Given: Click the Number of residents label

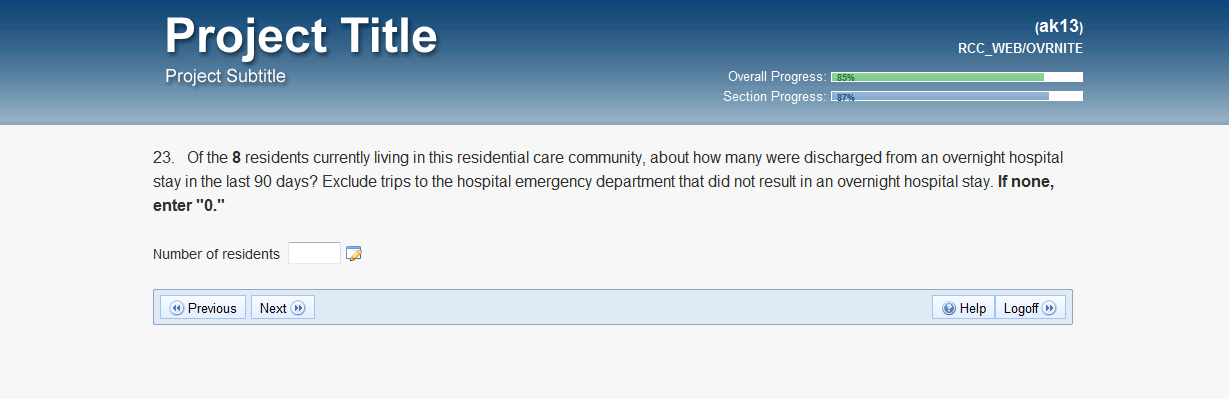Looking at the screenshot, I should pos(216,254).
